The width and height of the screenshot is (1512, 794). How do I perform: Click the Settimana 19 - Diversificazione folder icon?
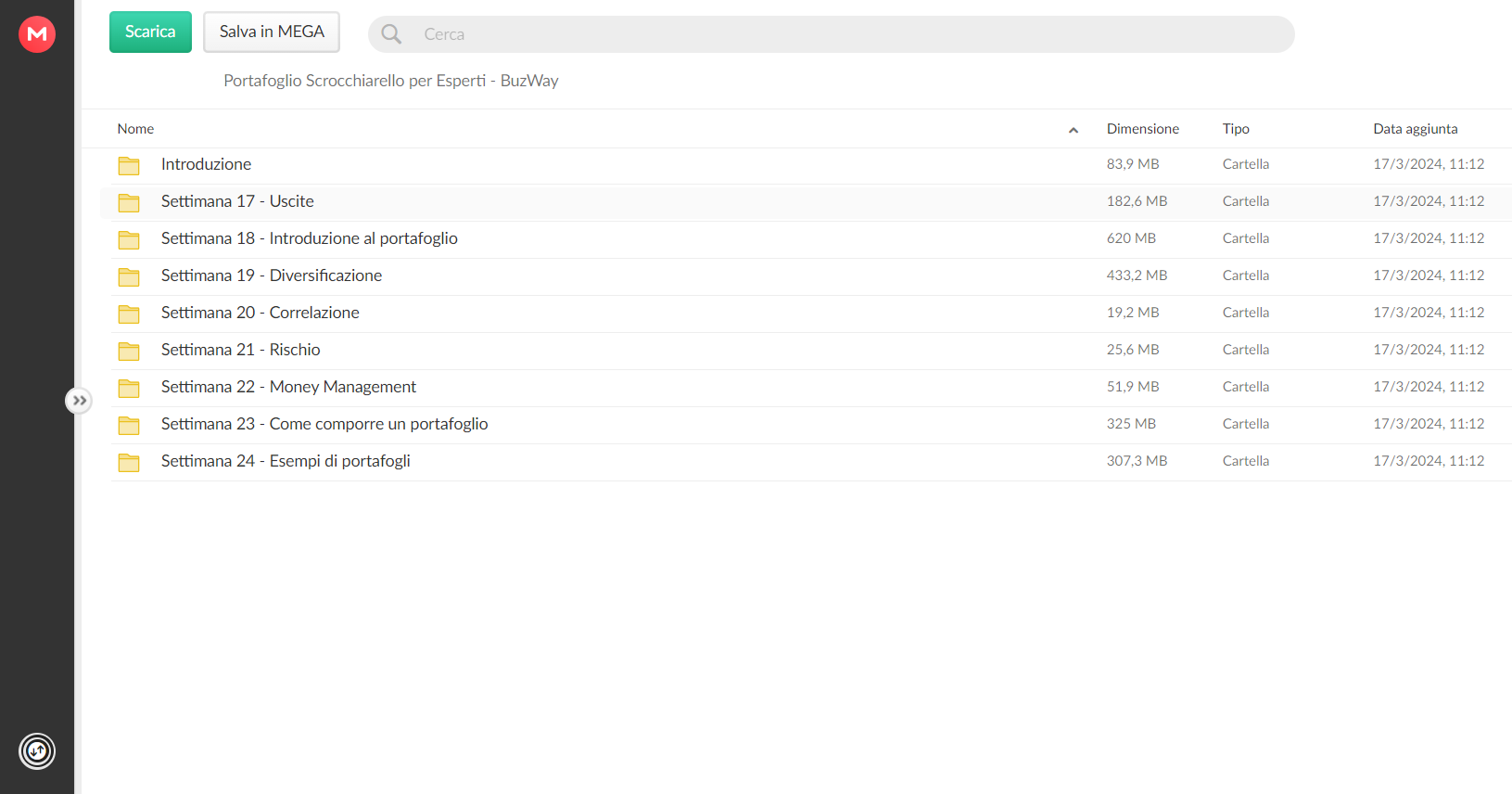click(129, 276)
